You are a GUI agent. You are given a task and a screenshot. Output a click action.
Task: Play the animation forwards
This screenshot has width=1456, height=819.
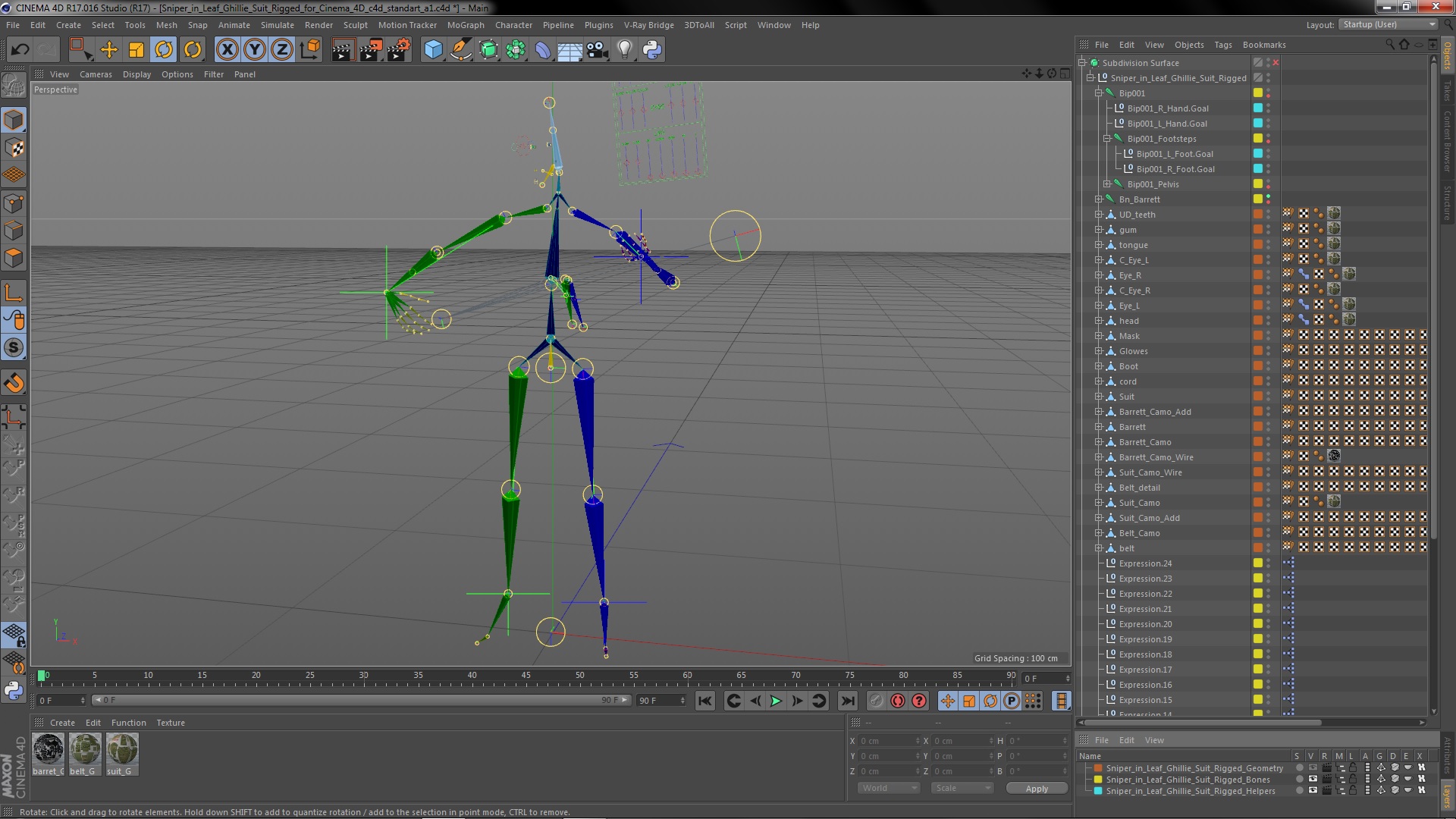(x=776, y=701)
